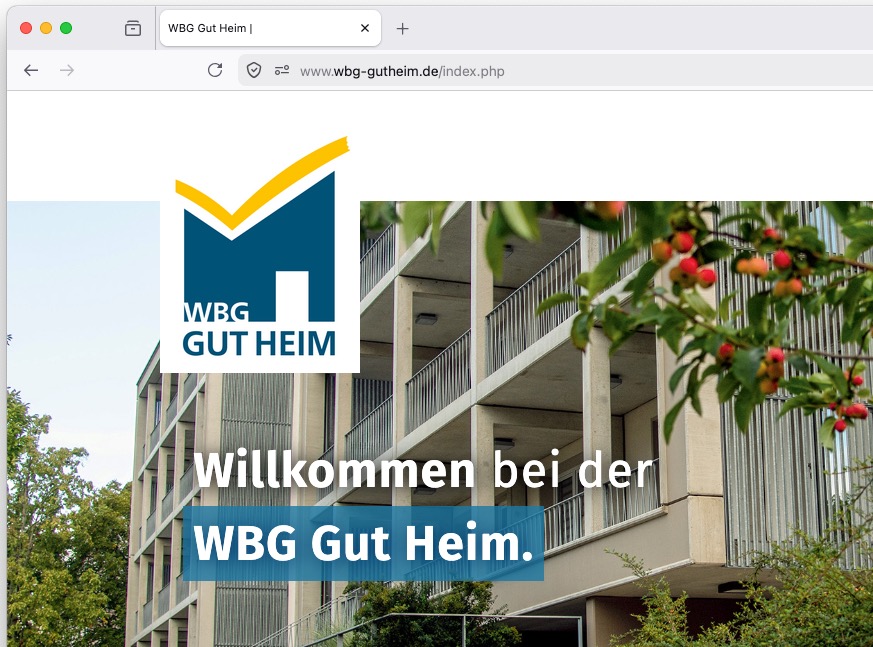The height and width of the screenshot is (647, 873).
Task: Focus the www.wbg-gutheim.de address field
Action: [557, 71]
